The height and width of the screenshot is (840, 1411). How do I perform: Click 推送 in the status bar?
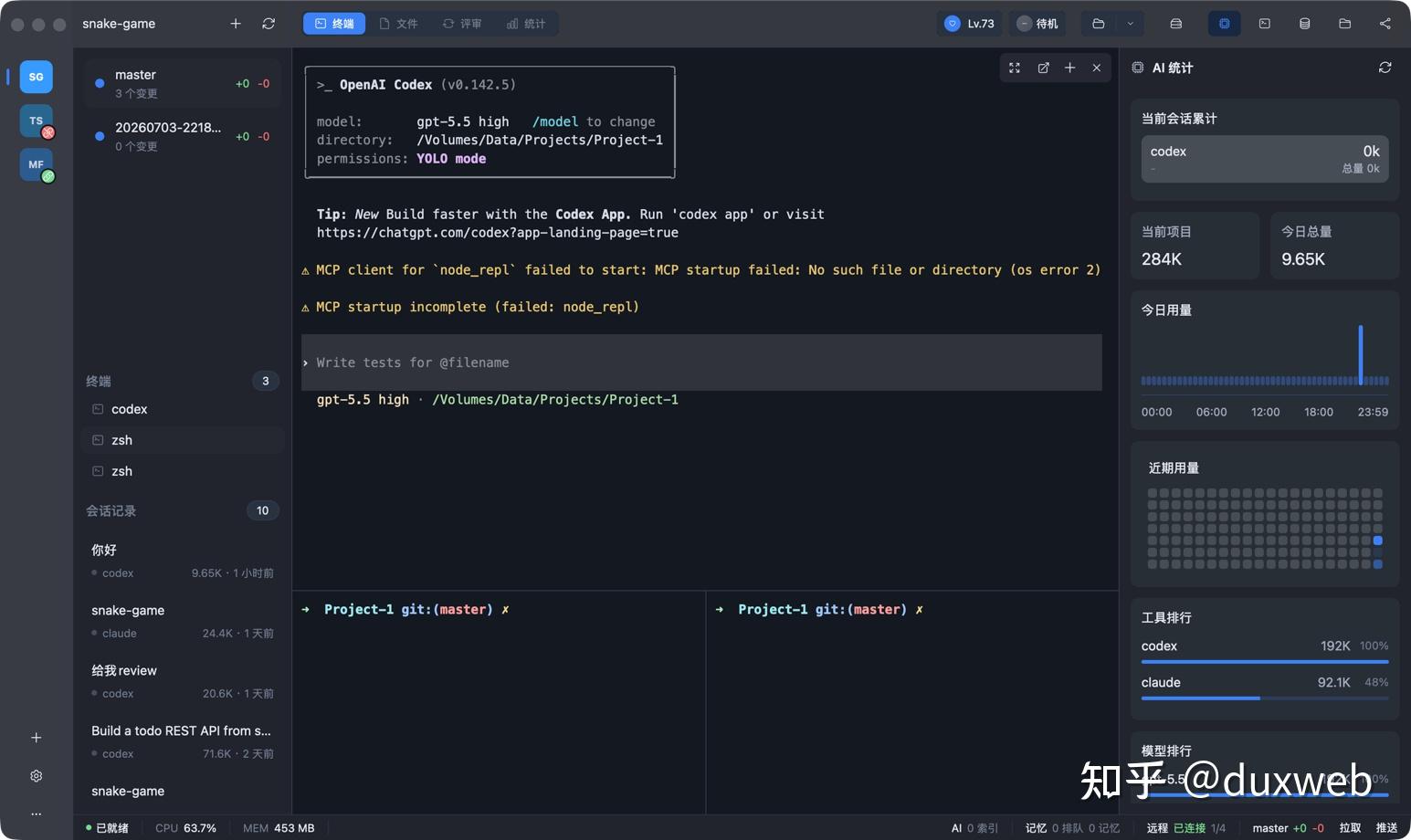click(x=1386, y=828)
